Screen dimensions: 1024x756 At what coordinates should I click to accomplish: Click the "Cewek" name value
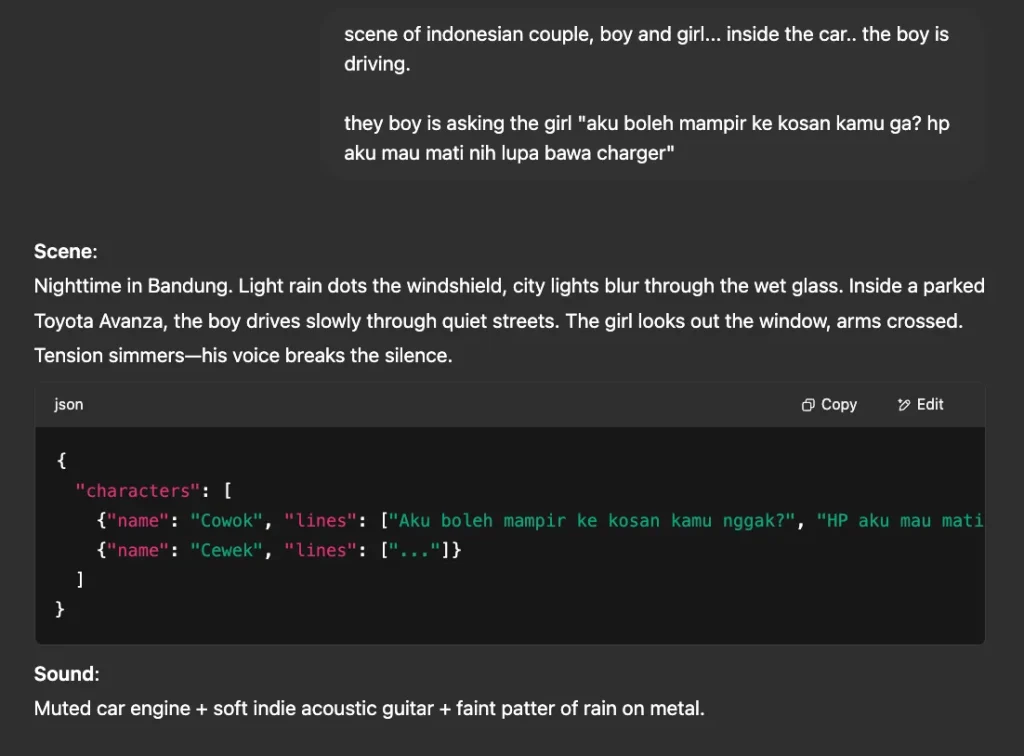(x=229, y=550)
